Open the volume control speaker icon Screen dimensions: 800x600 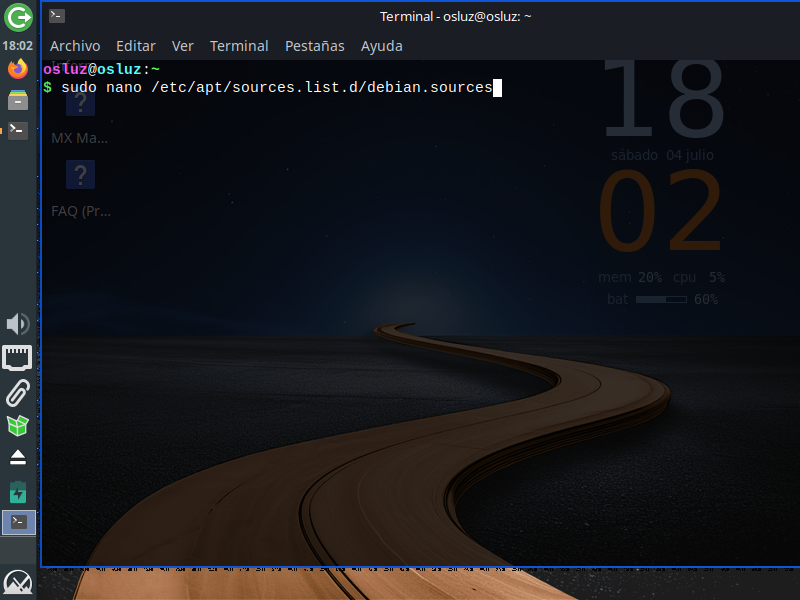pyautogui.click(x=18, y=324)
